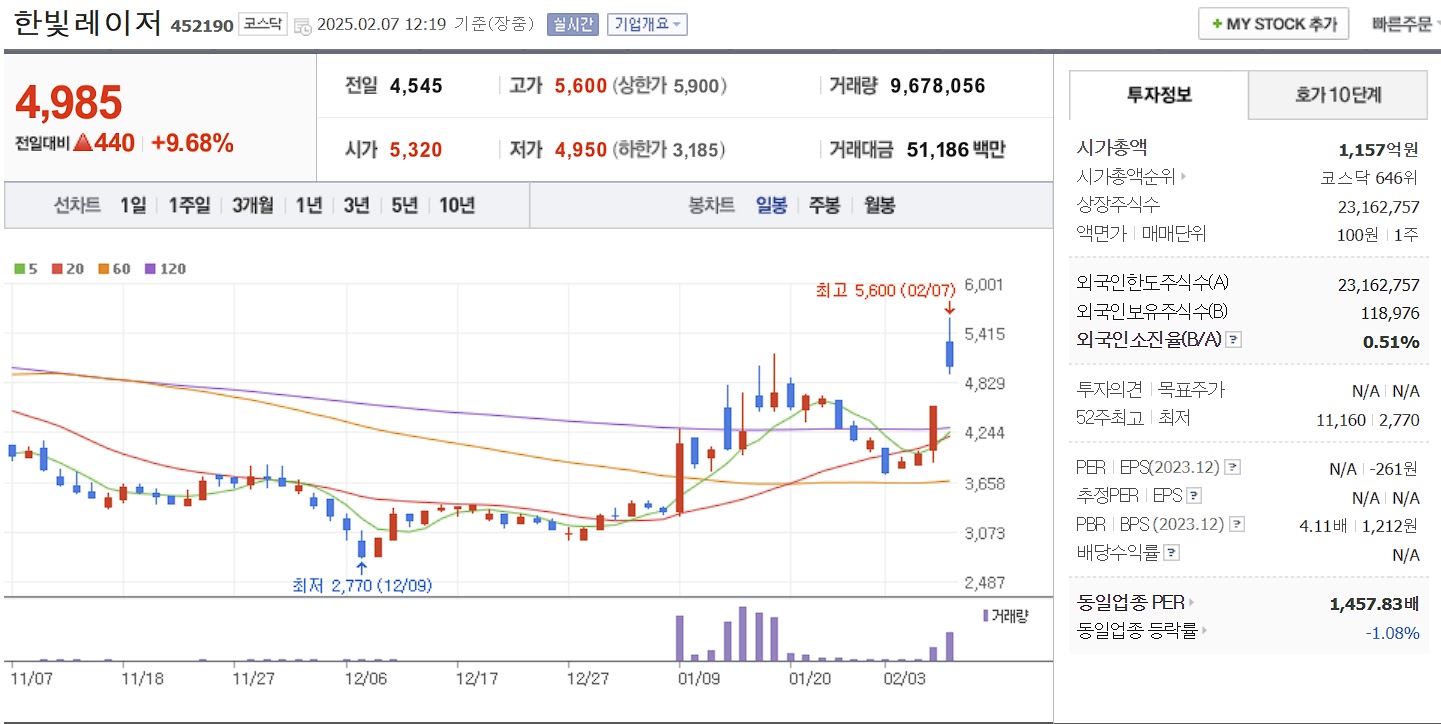Click the 52주최고 최저 value 11,160 | 2,770
1441x724 pixels.
tap(1368, 420)
